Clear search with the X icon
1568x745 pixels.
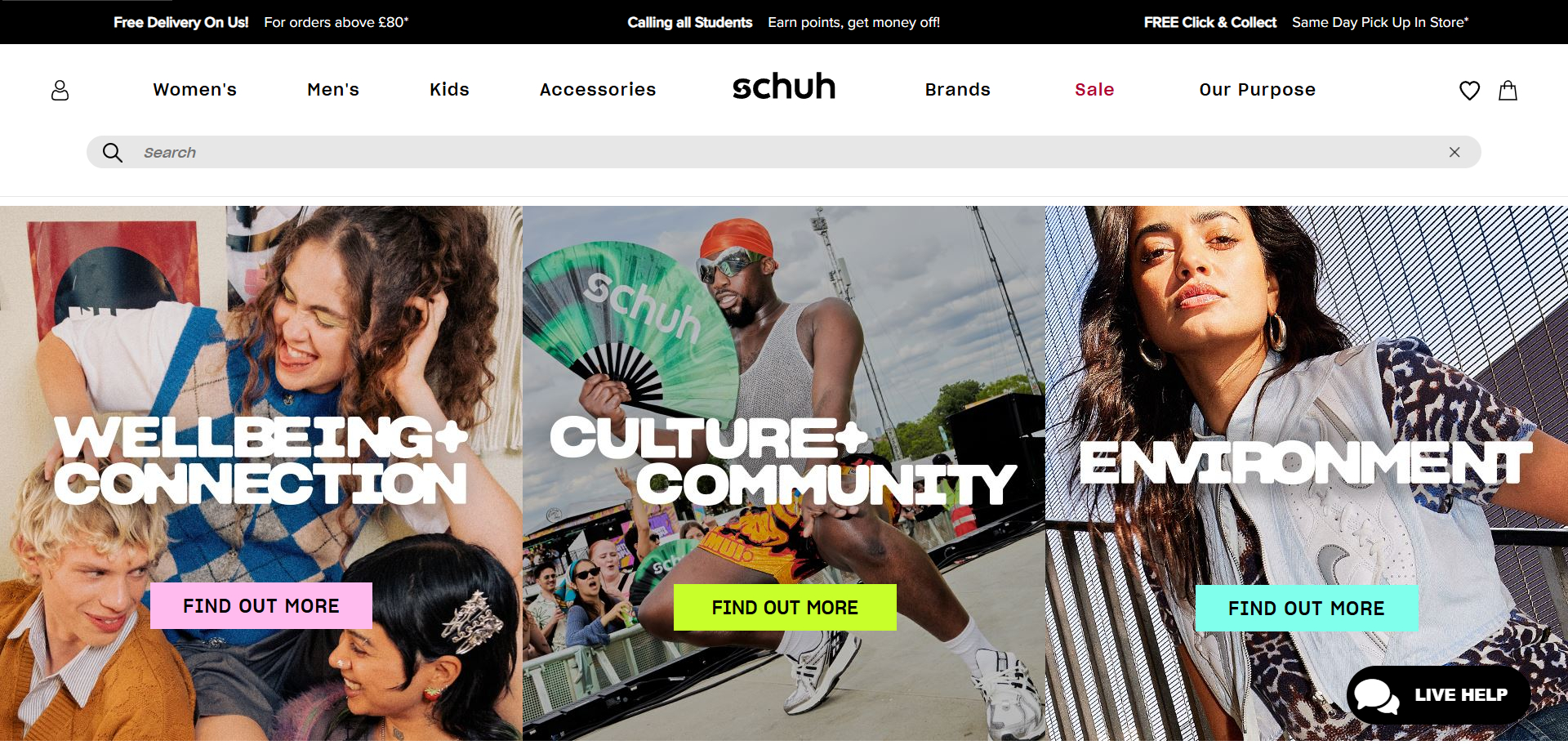(x=1454, y=152)
